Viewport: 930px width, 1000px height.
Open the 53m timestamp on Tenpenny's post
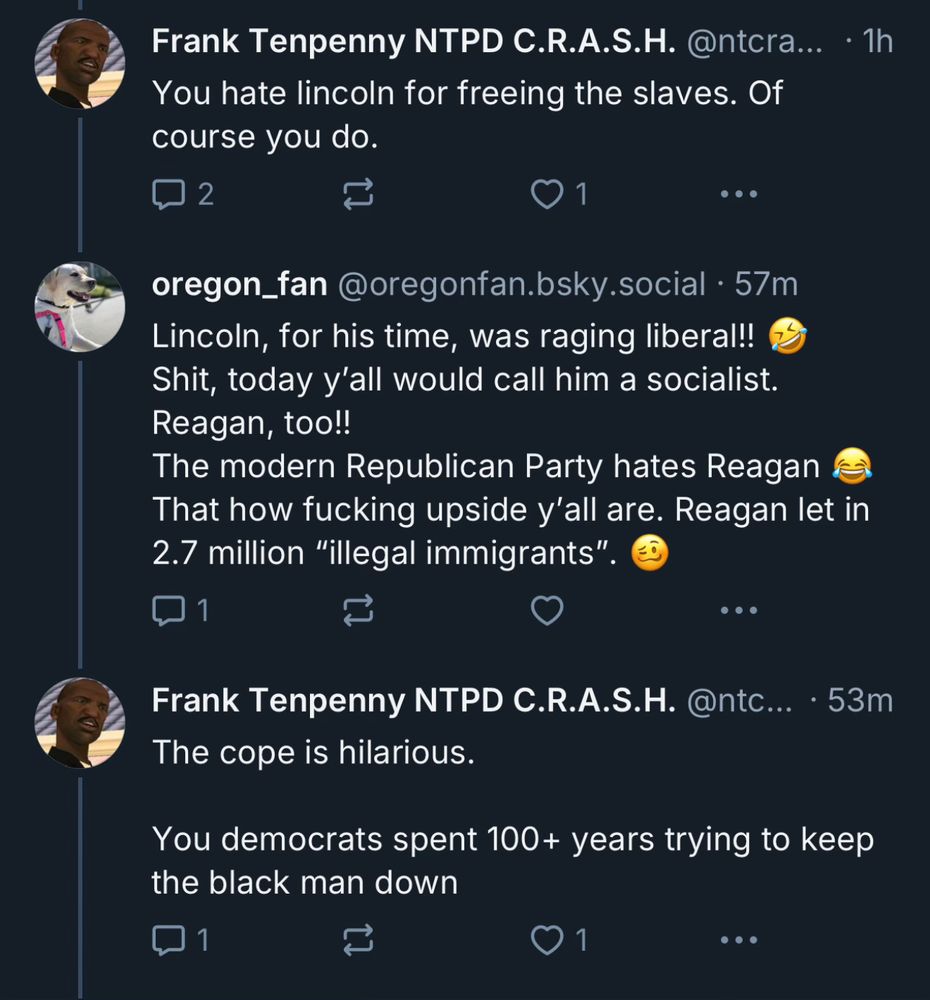[860, 701]
